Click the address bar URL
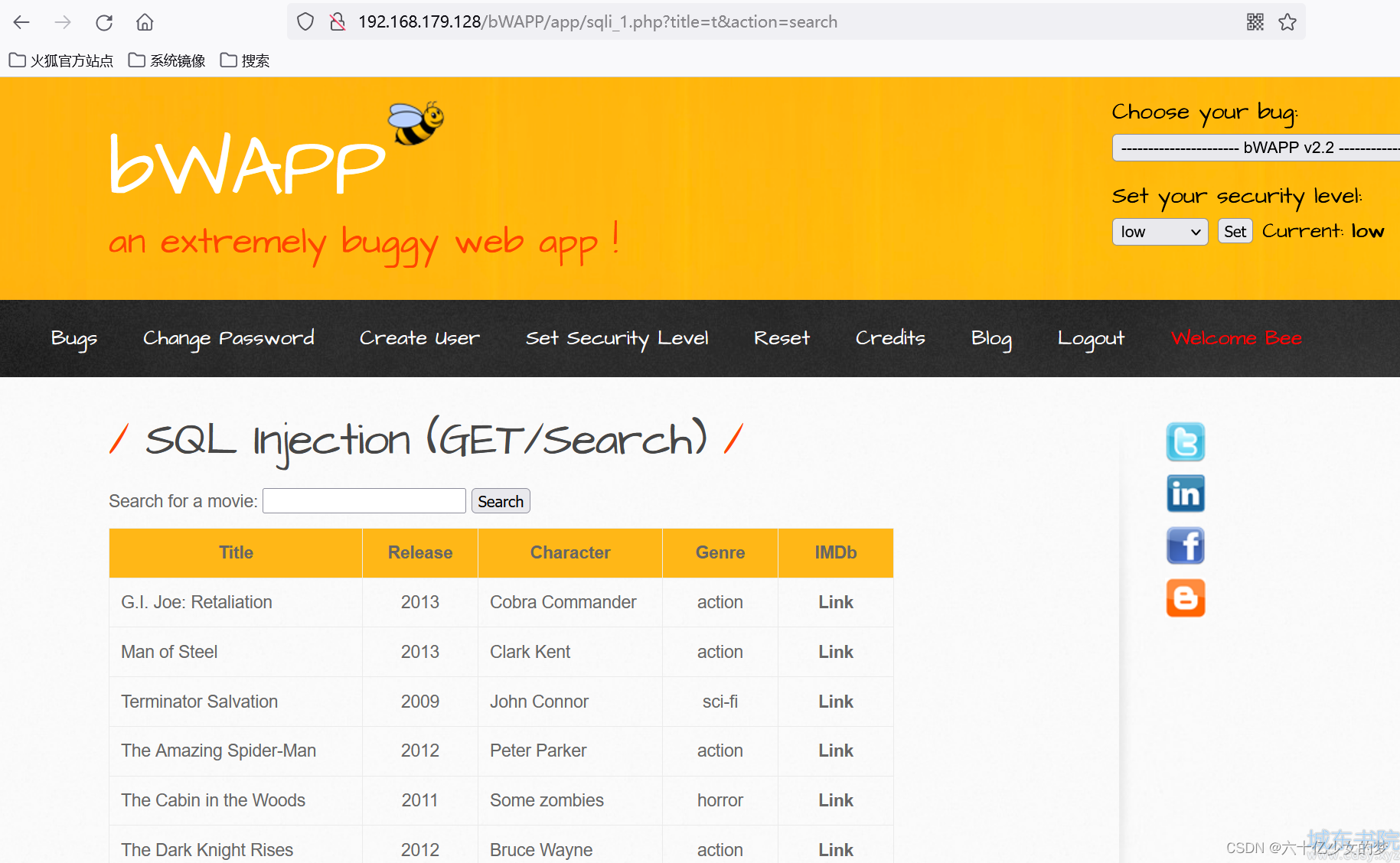 598,22
